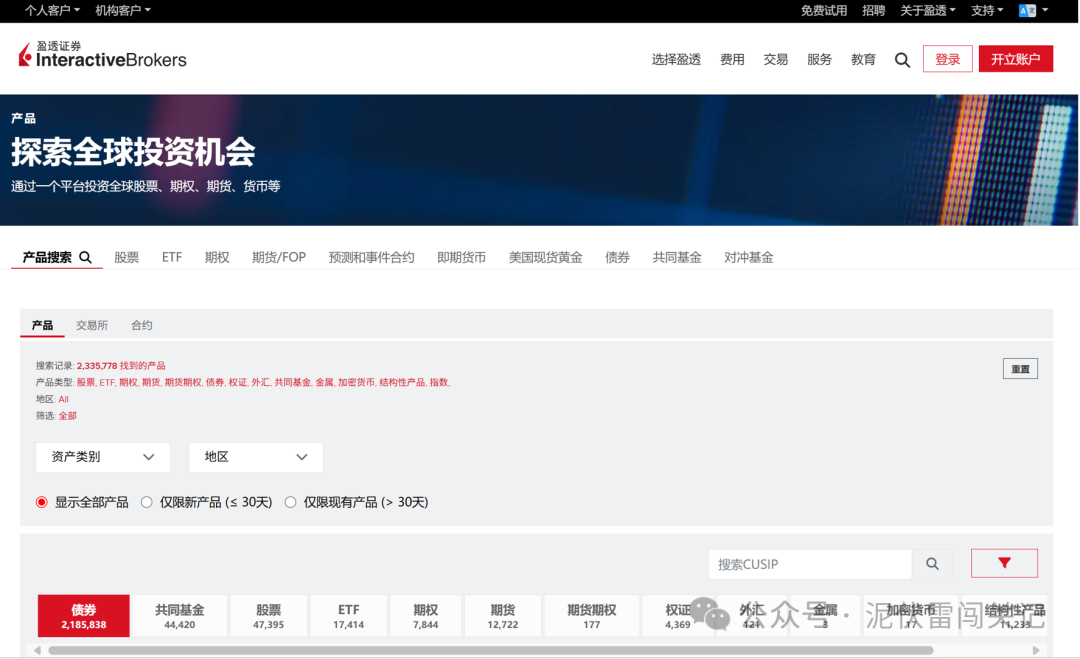The width and height of the screenshot is (1080, 659).
Task: Click the 开立账户 button
Action: tap(1015, 59)
